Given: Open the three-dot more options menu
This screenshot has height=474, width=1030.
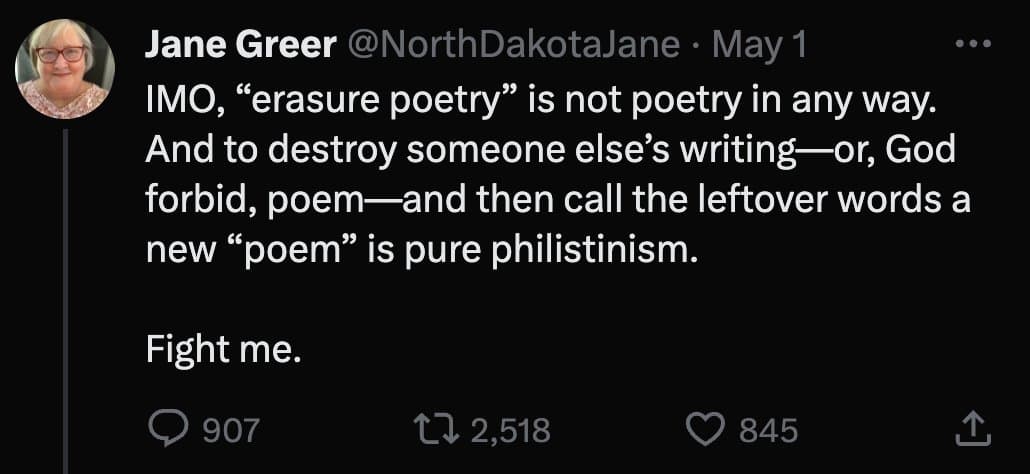Looking at the screenshot, I should [971, 47].
